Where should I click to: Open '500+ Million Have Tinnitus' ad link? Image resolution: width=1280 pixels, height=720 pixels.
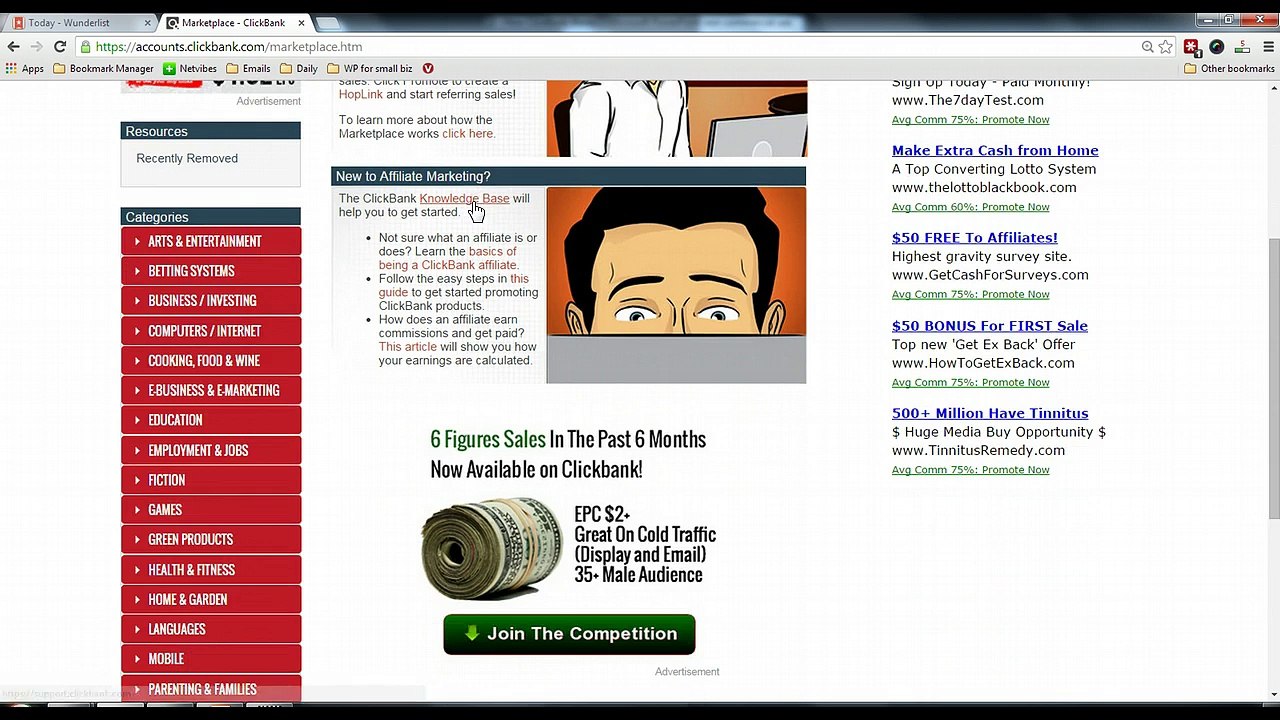(990, 413)
